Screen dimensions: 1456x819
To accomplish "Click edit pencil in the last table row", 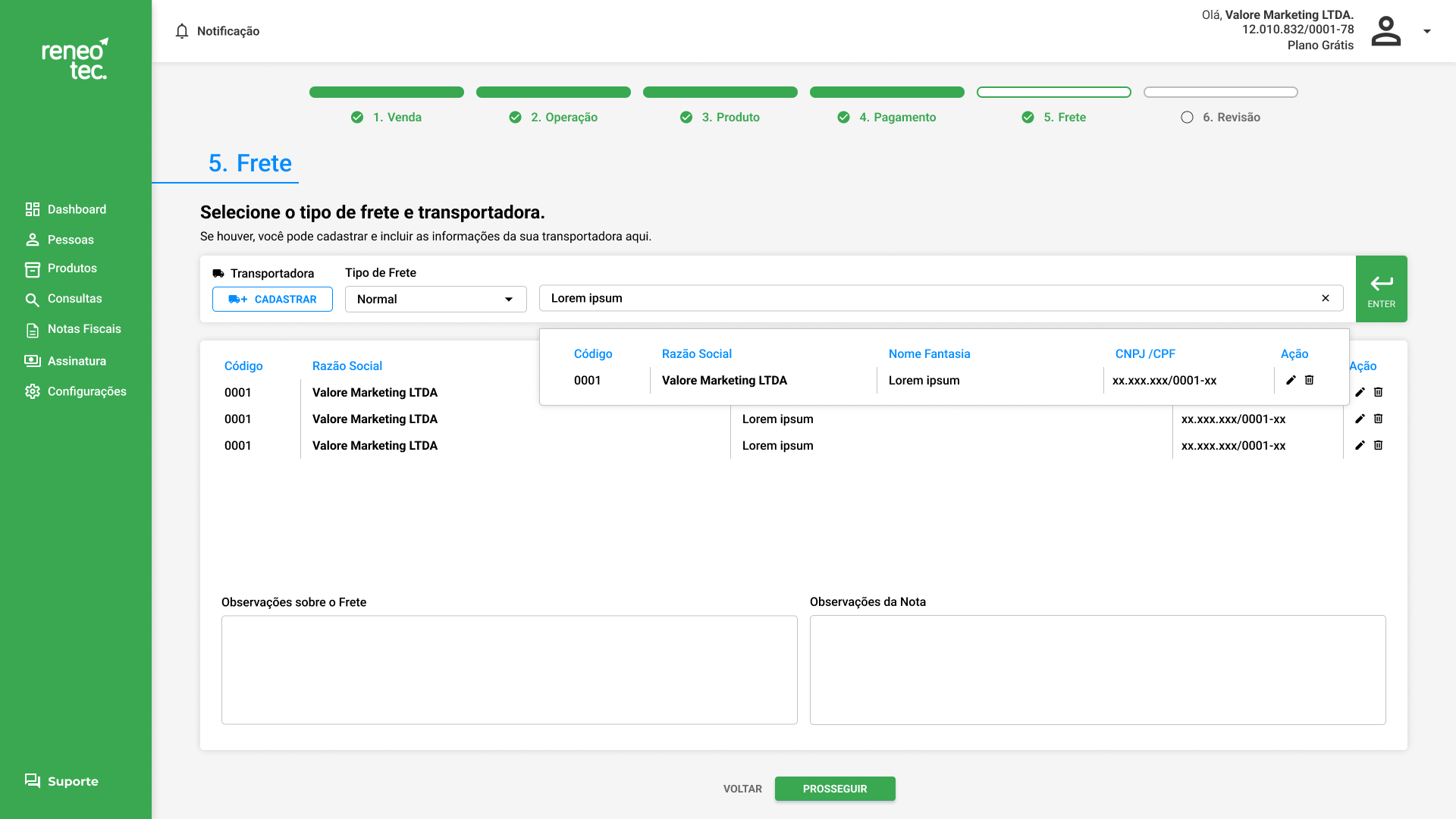I will pyautogui.click(x=1360, y=445).
